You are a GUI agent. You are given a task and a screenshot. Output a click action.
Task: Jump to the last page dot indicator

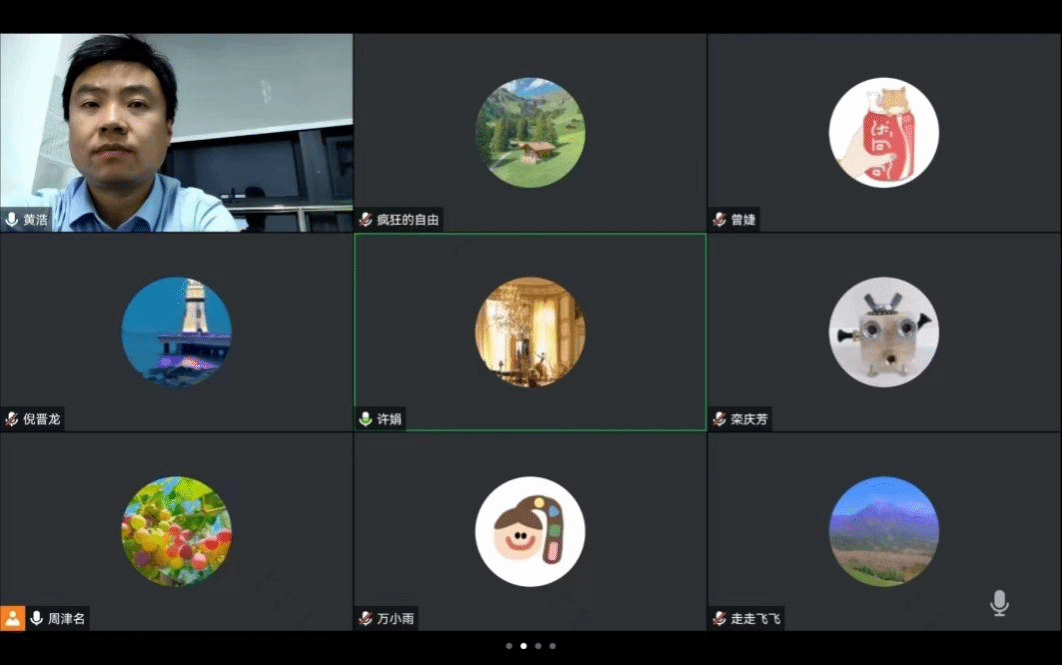tap(552, 646)
